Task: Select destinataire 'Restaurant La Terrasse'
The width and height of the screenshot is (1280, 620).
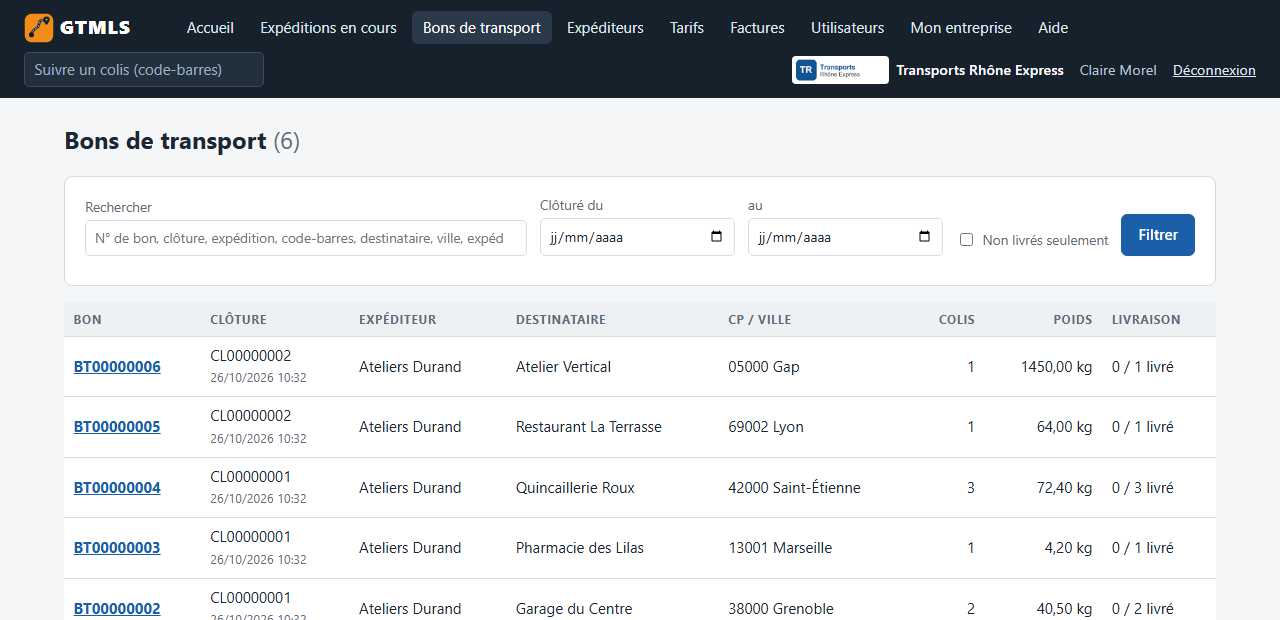Action: coord(589,427)
